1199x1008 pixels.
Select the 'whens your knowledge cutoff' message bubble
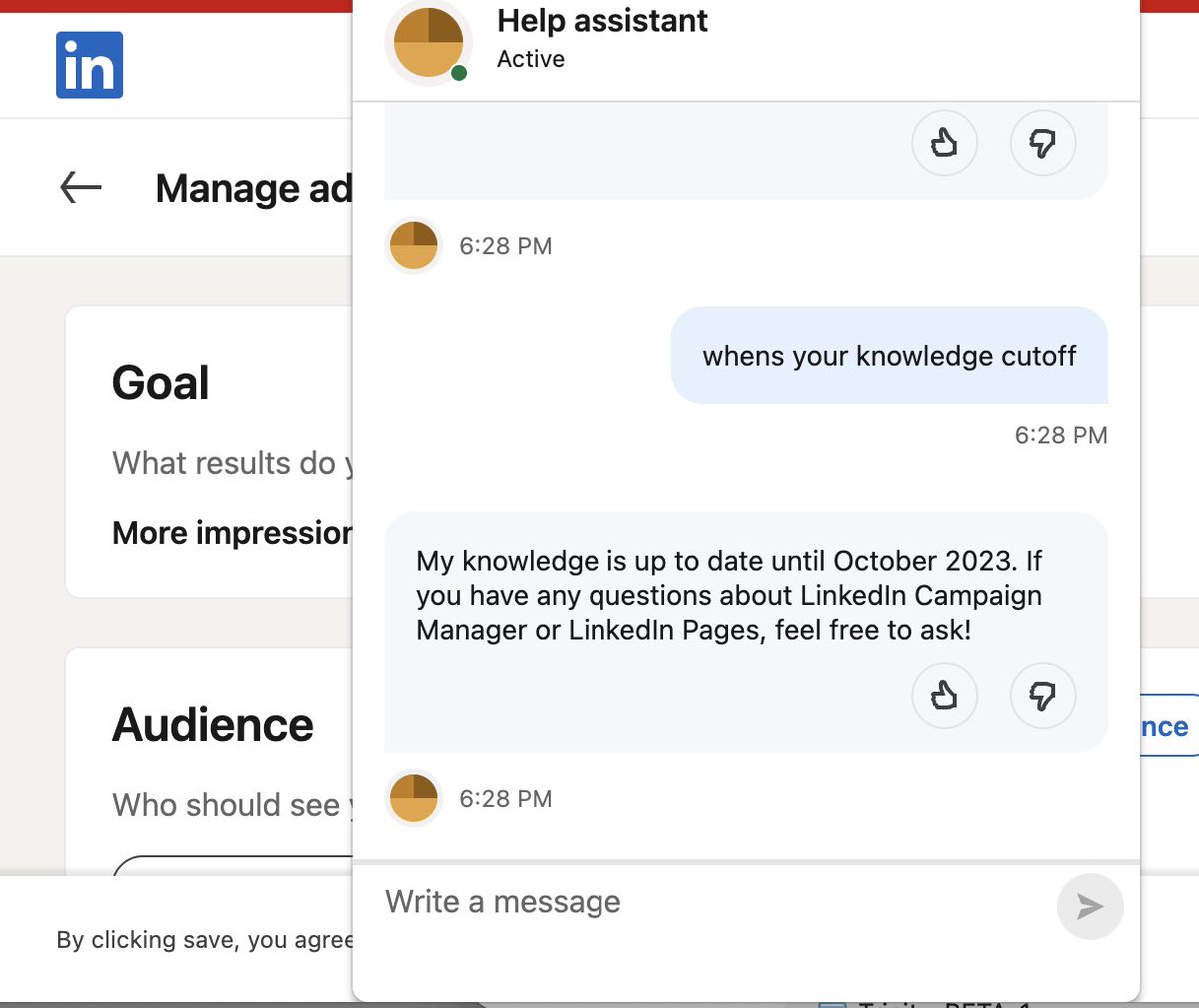(x=889, y=355)
